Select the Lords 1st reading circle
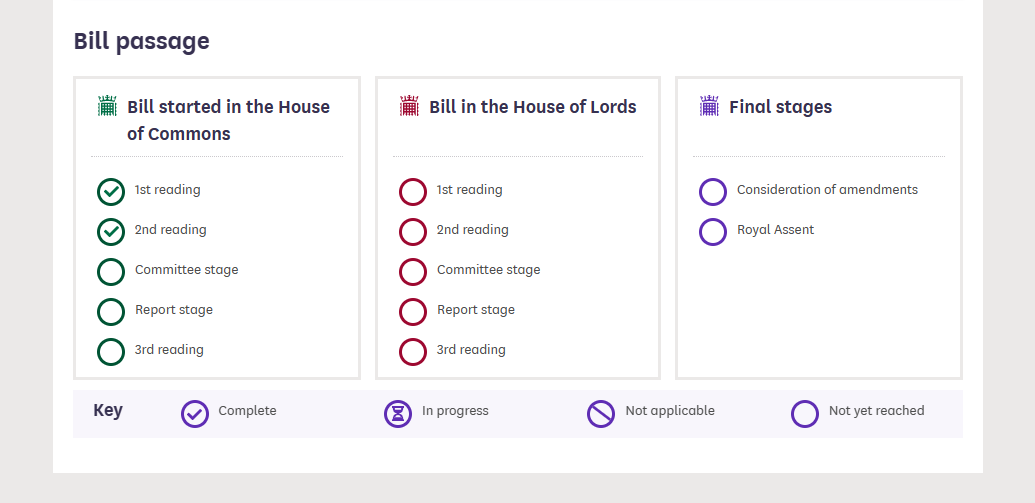This screenshot has width=1035, height=503. point(413,192)
